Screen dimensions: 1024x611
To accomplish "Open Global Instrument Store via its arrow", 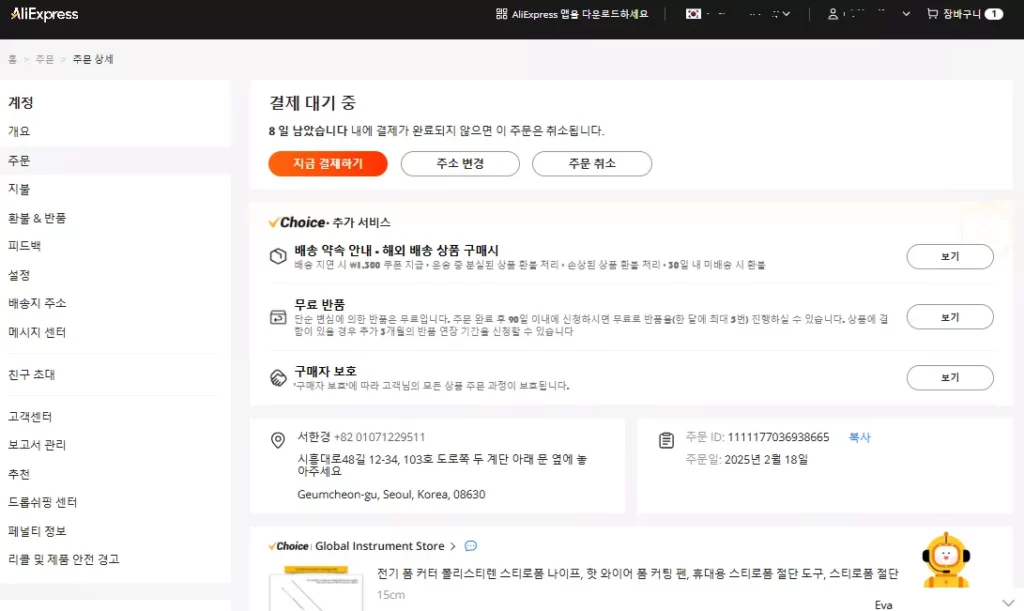I will coord(452,546).
